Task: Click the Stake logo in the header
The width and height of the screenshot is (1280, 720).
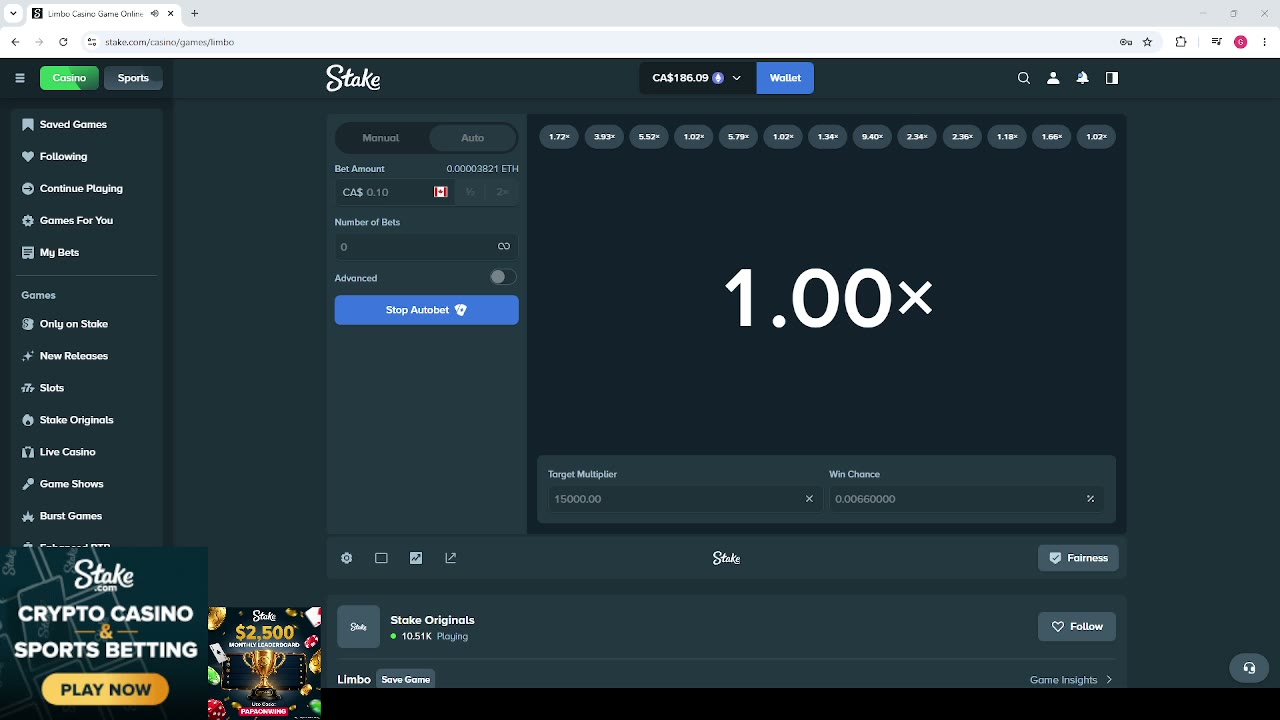Action: pyautogui.click(x=353, y=78)
